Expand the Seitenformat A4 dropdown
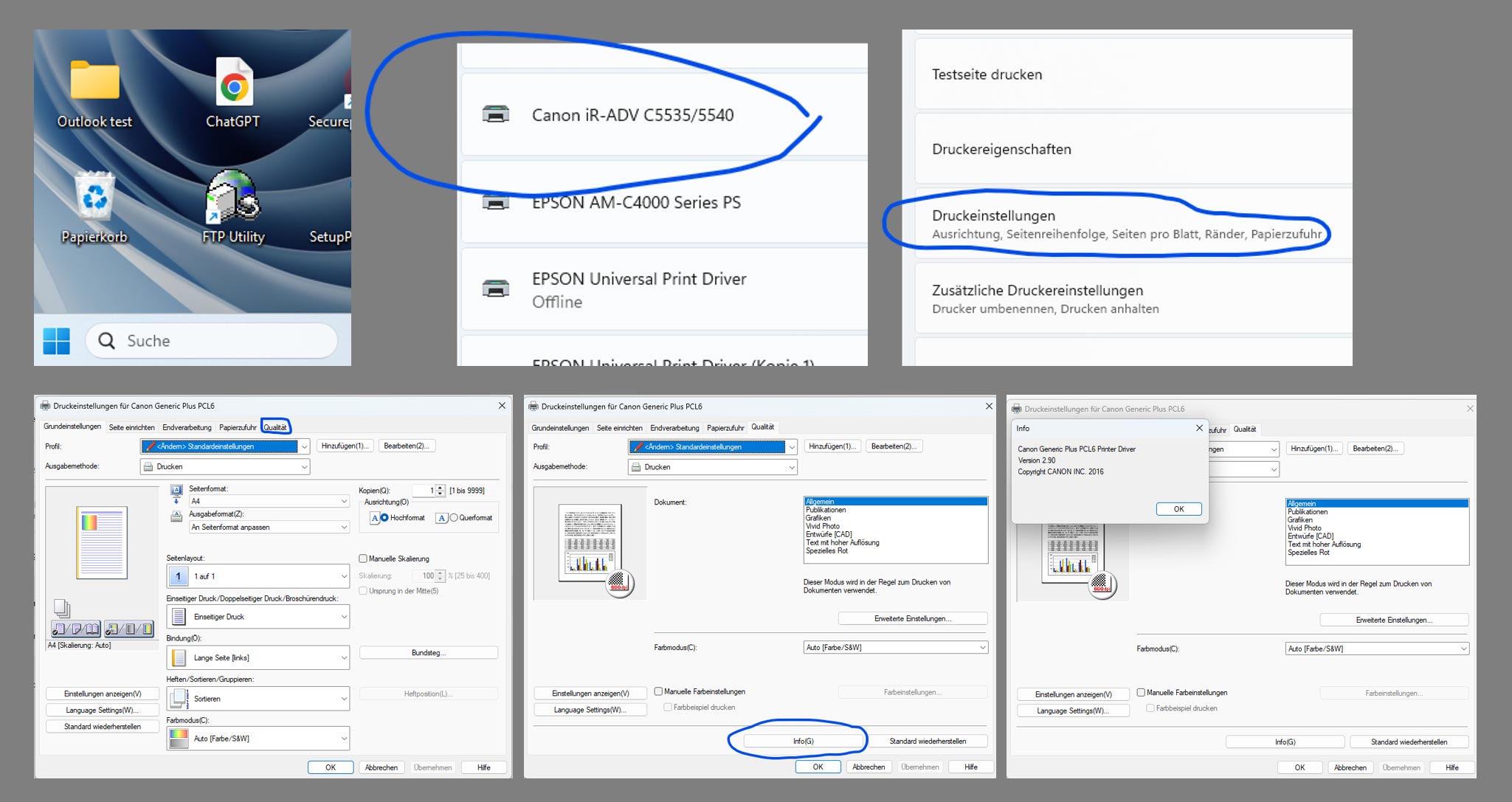The image size is (1512, 802). (x=269, y=501)
